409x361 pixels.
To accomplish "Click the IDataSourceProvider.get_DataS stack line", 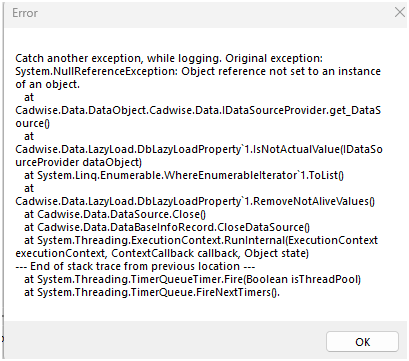I will 198,110.
